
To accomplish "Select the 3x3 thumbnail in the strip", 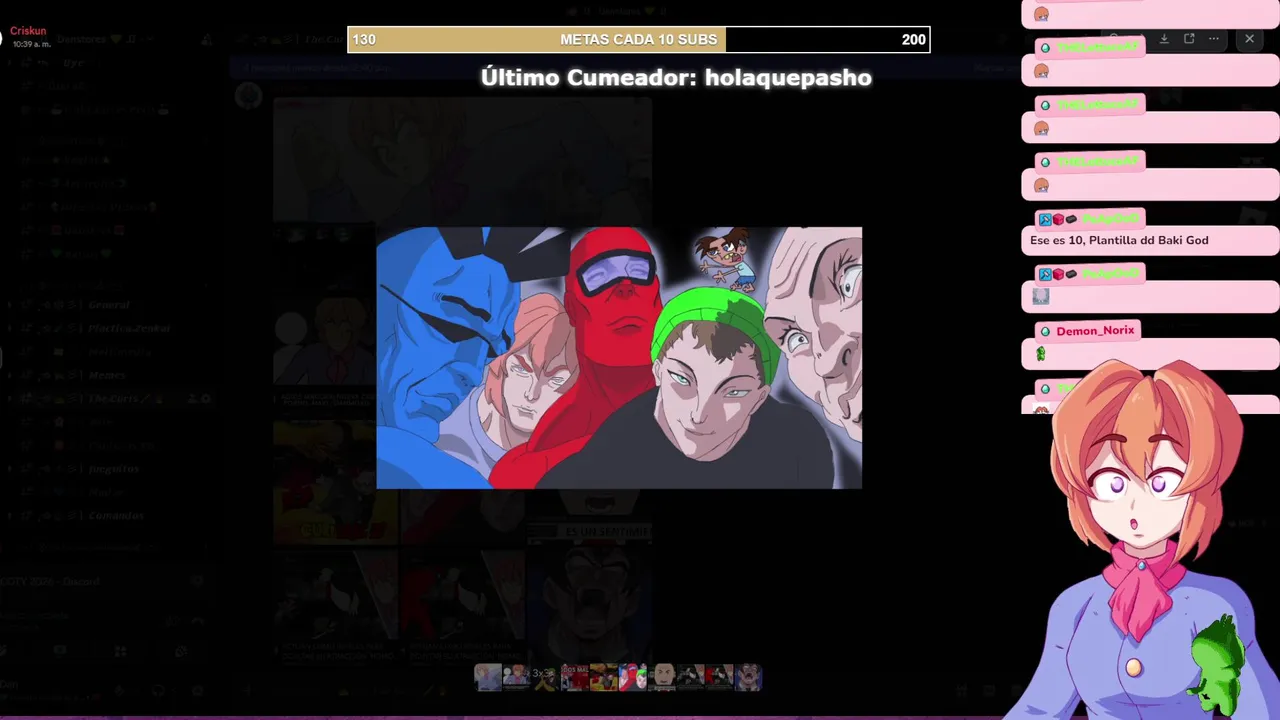I will click(545, 677).
